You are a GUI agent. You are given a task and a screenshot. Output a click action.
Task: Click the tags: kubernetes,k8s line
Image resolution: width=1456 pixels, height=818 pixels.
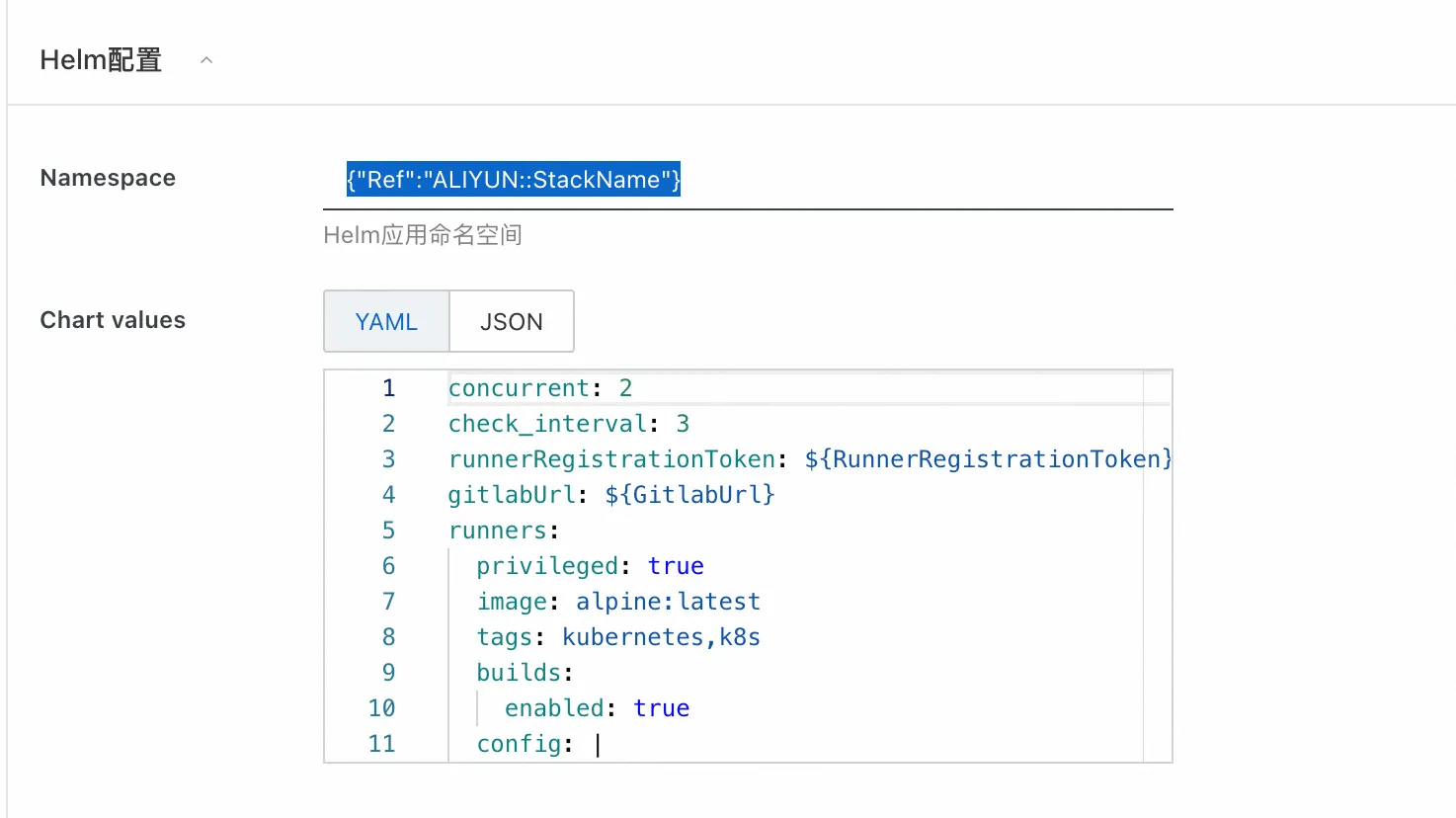[617, 636]
